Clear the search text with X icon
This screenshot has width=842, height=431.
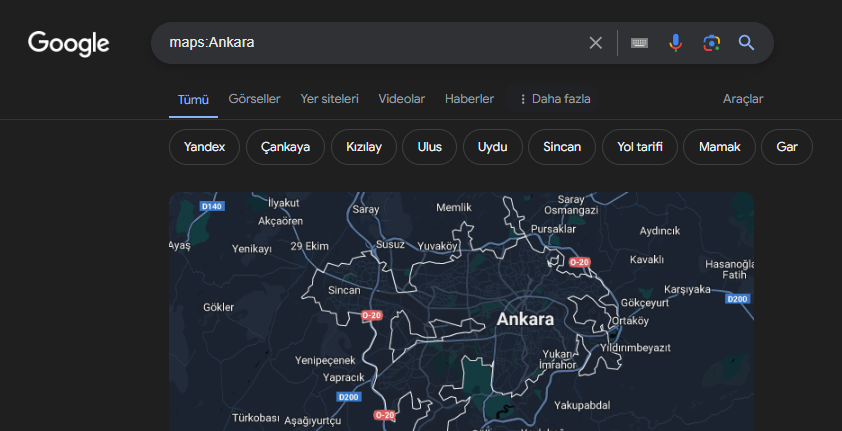point(595,43)
